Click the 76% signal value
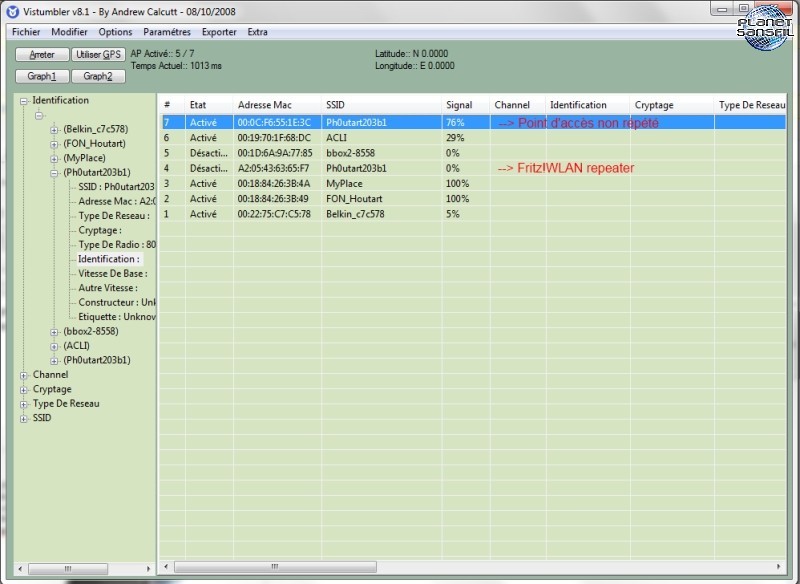Image resolution: width=800 pixels, height=584 pixels. point(455,122)
